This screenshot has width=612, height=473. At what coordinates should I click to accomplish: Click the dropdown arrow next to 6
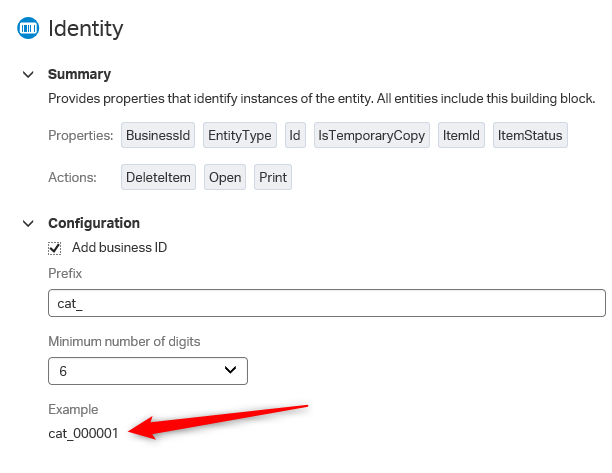(231, 370)
